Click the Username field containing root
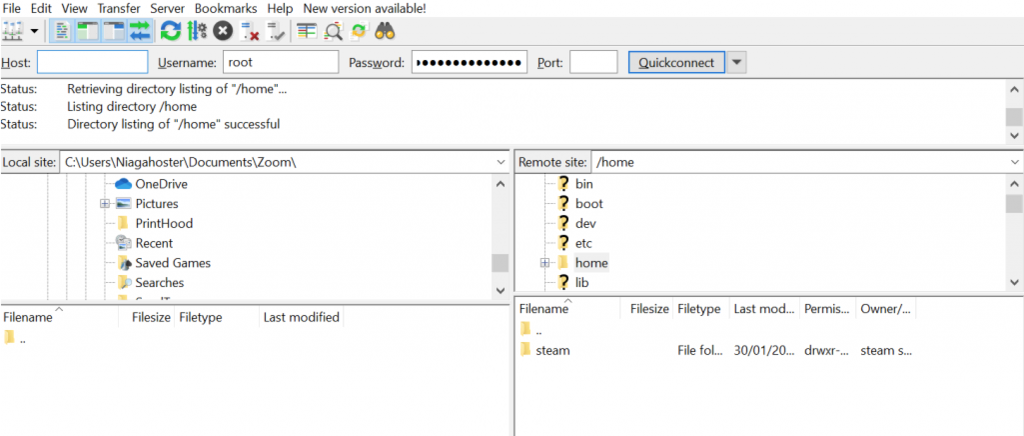 pyautogui.click(x=281, y=63)
